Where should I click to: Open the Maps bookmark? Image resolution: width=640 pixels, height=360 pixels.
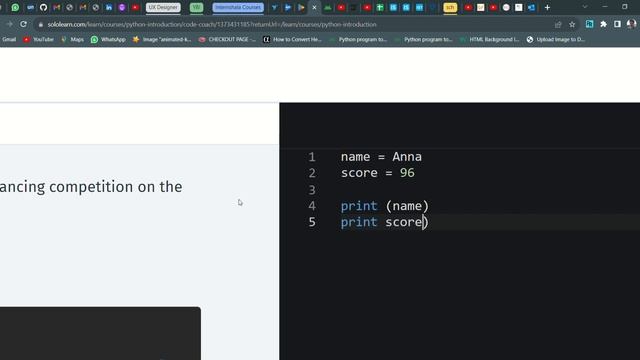coord(73,39)
